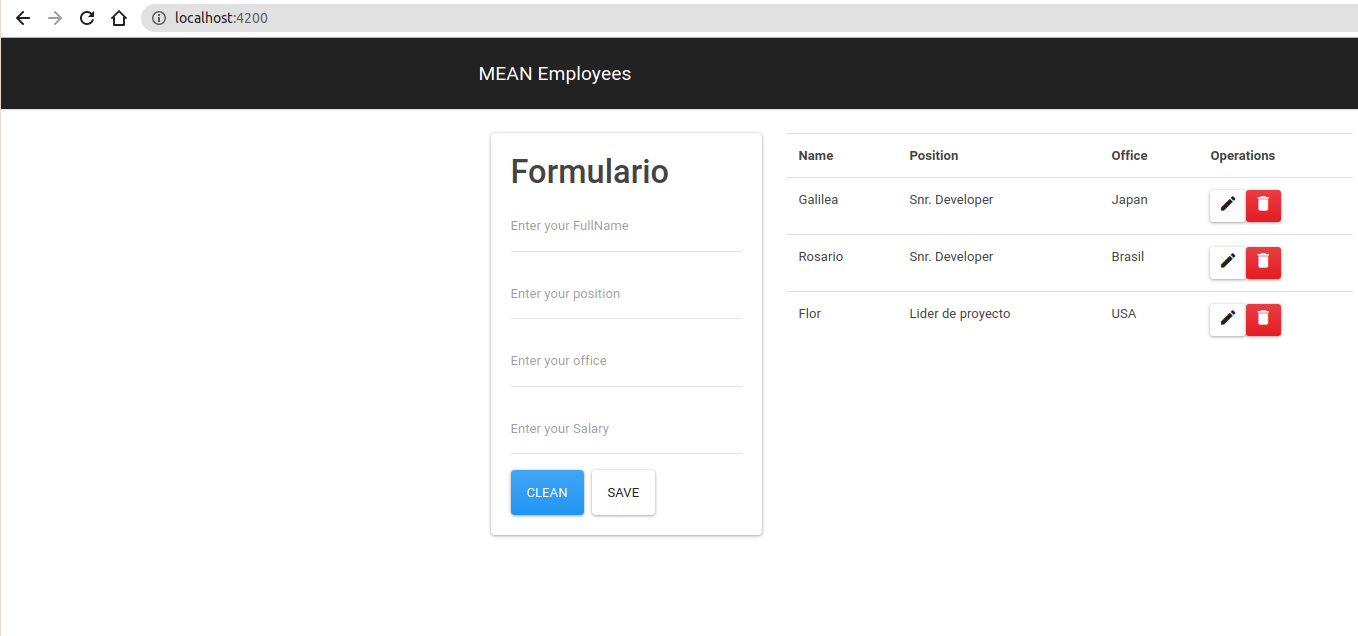The height and width of the screenshot is (636, 1358).
Task: Click inside the Salary input field
Action: point(626,428)
